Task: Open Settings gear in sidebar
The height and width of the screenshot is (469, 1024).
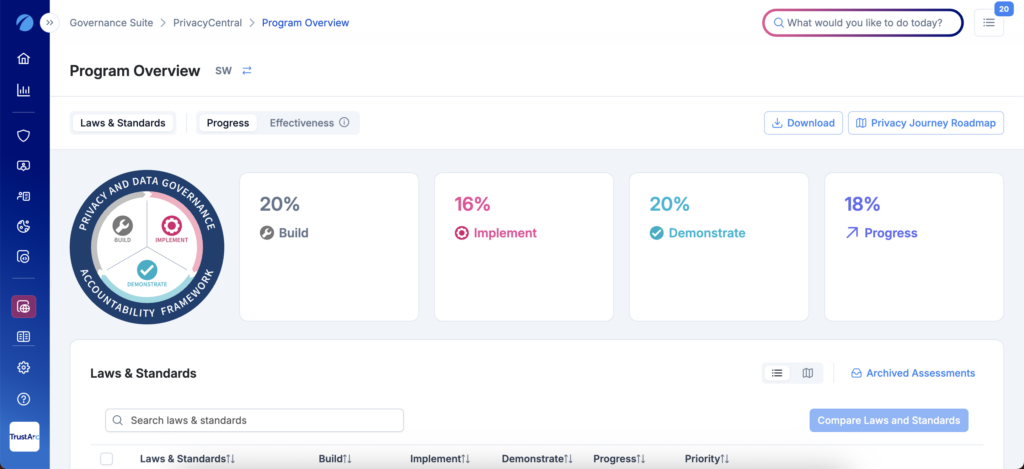Action: tap(24, 368)
